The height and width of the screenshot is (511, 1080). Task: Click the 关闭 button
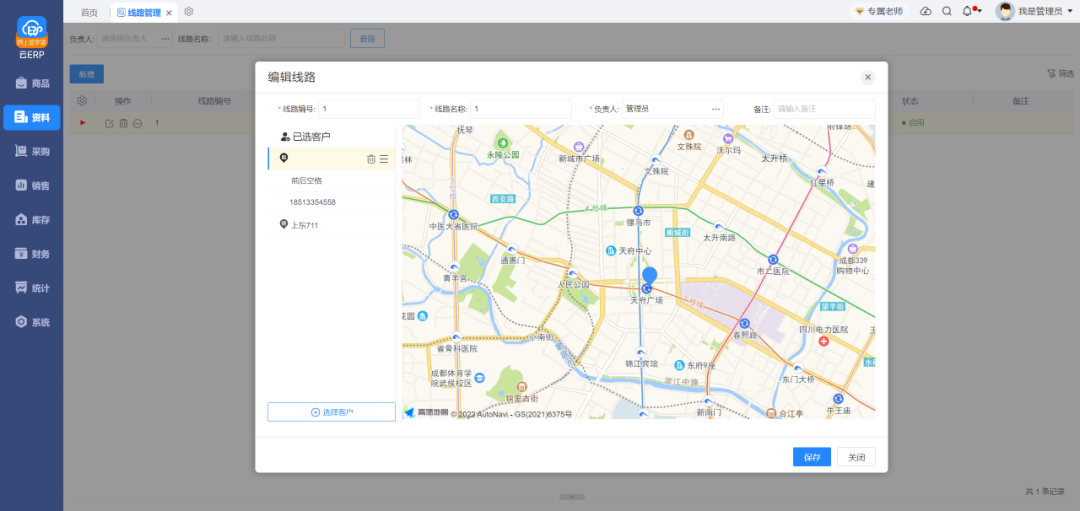pos(856,457)
